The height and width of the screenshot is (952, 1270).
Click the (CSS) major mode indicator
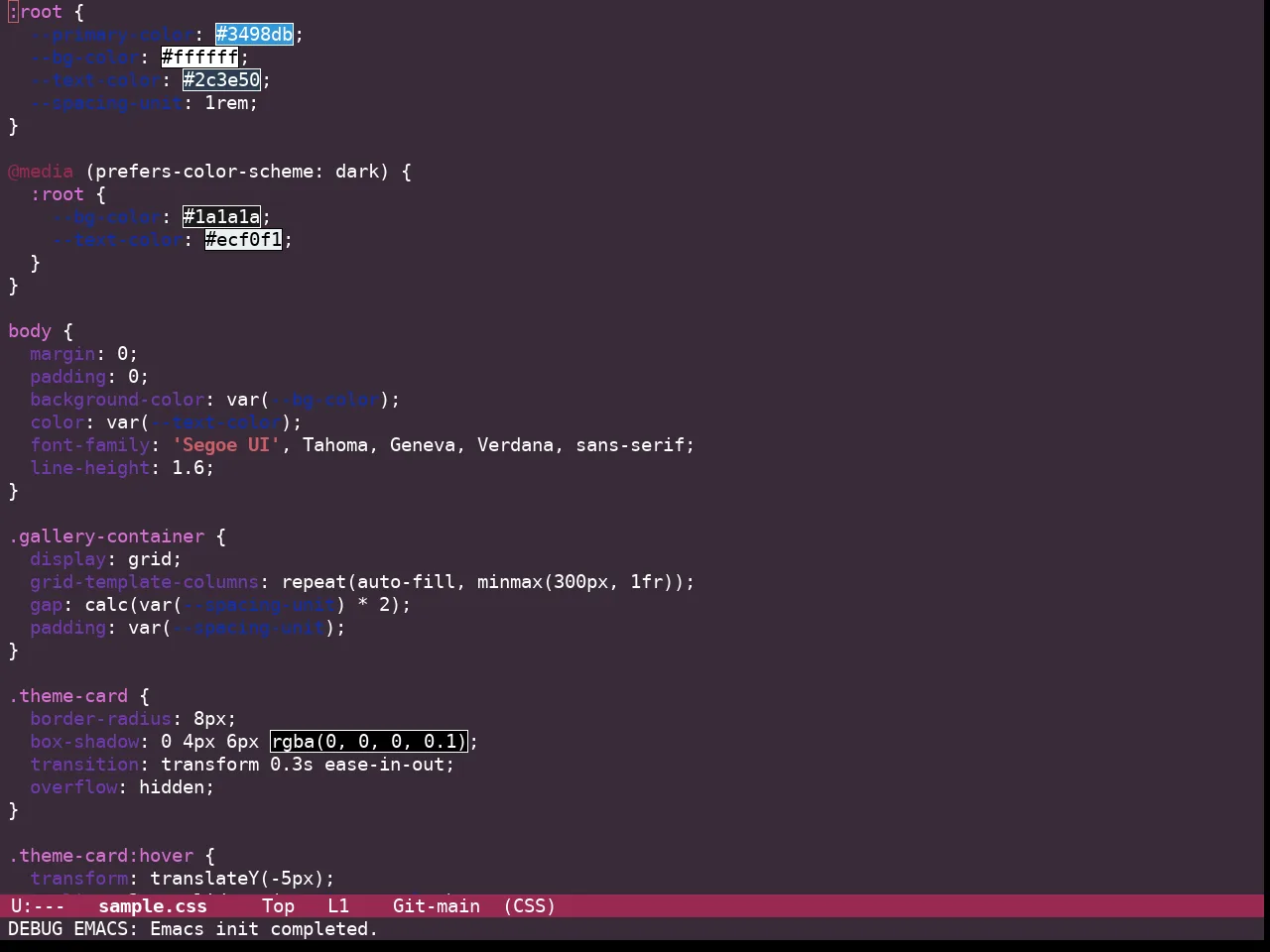pyautogui.click(x=530, y=906)
